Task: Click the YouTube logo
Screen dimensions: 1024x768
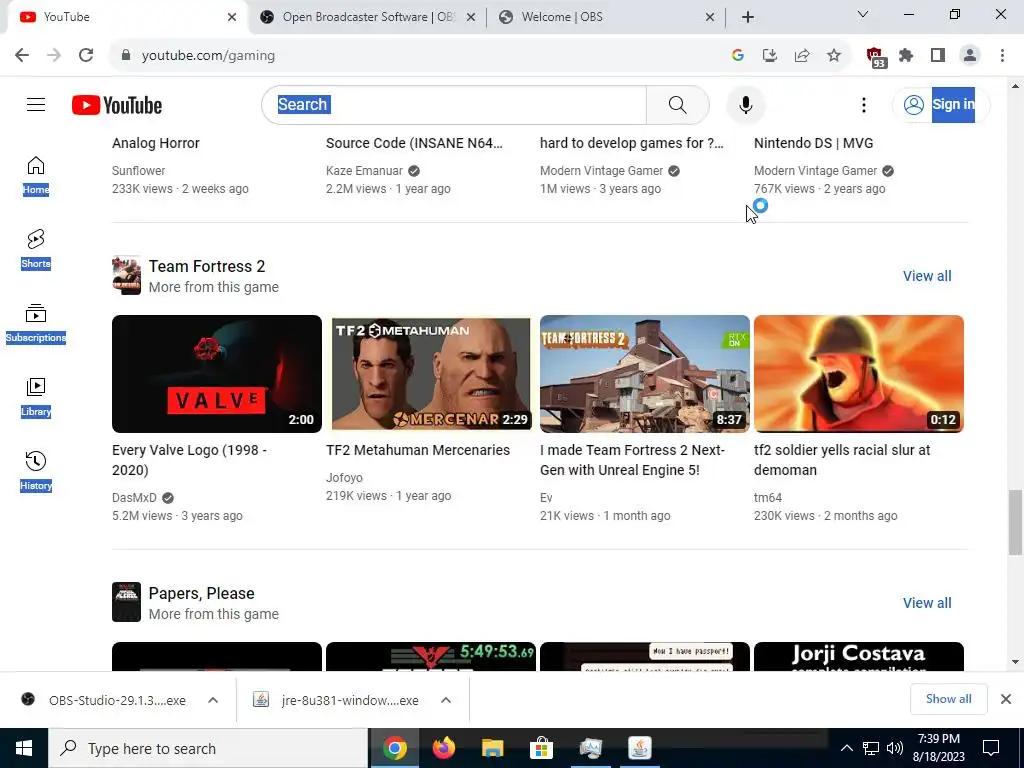Action: pyautogui.click(x=117, y=105)
